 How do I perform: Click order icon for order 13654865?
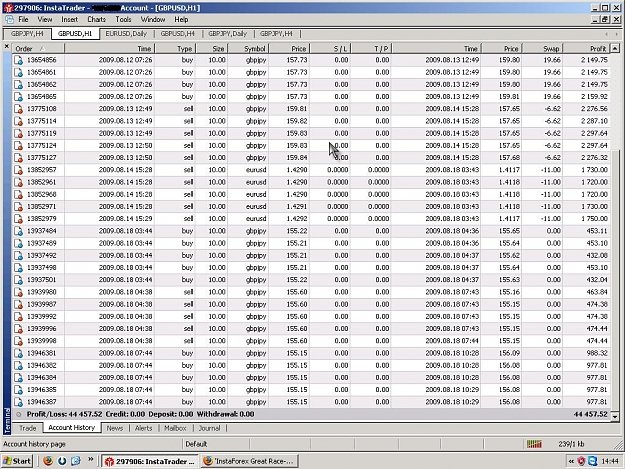[x=18, y=97]
